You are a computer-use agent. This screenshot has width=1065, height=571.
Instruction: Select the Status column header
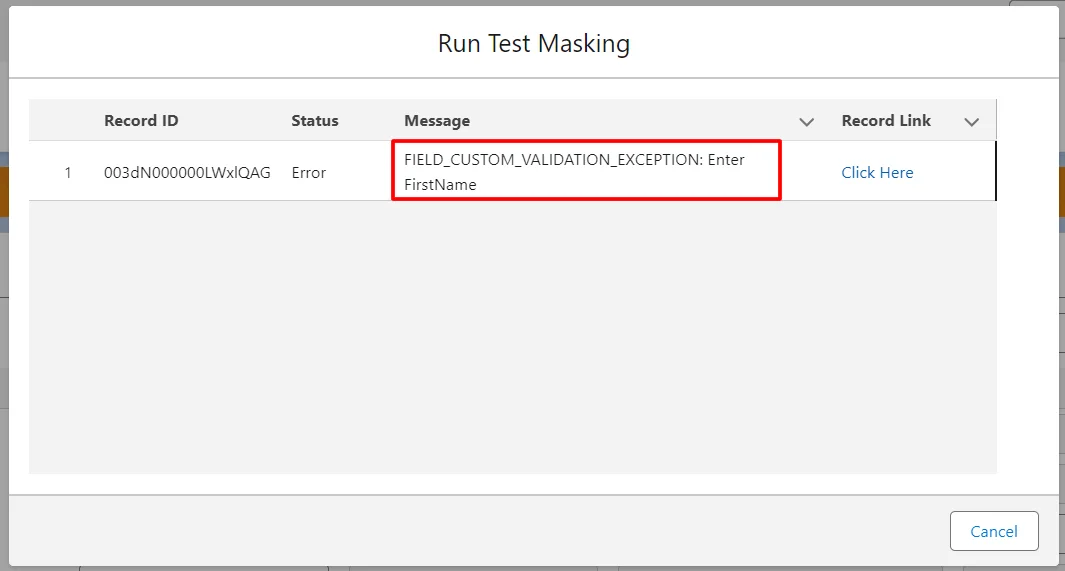click(x=315, y=121)
